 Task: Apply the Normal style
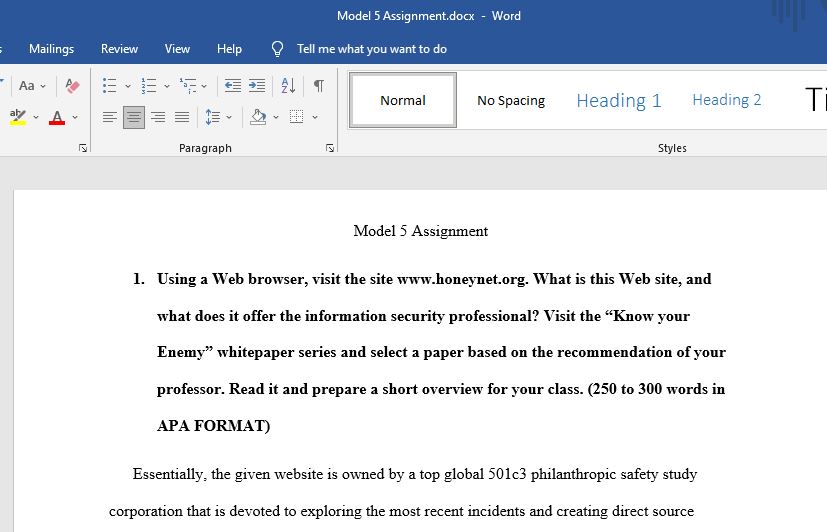[403, 100]
